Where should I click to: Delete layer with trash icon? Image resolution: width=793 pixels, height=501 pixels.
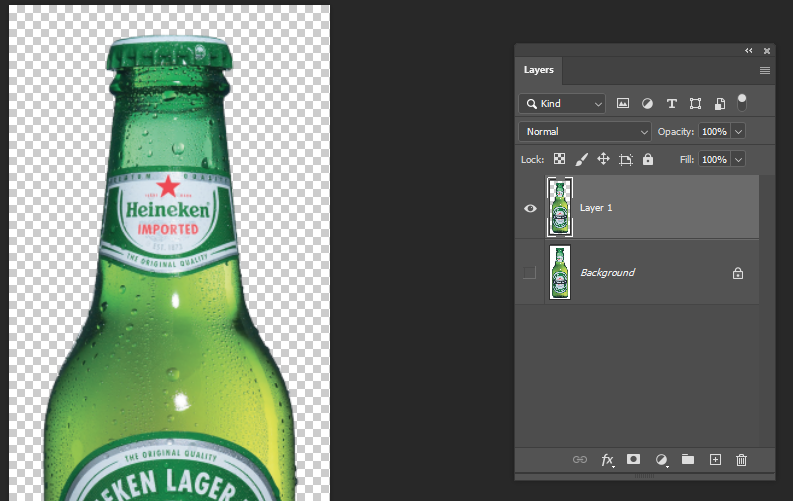tap(741, 460)
